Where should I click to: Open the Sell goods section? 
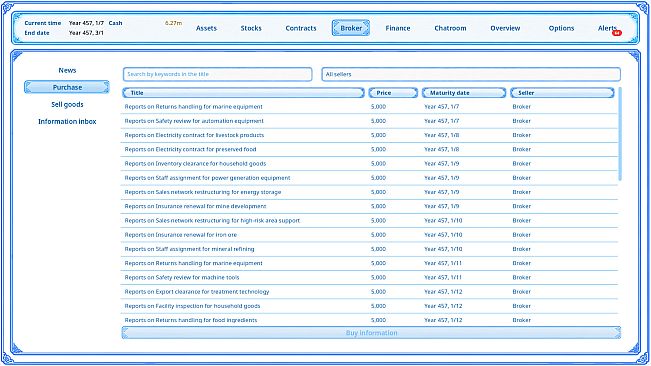click(x=67, y=105)
